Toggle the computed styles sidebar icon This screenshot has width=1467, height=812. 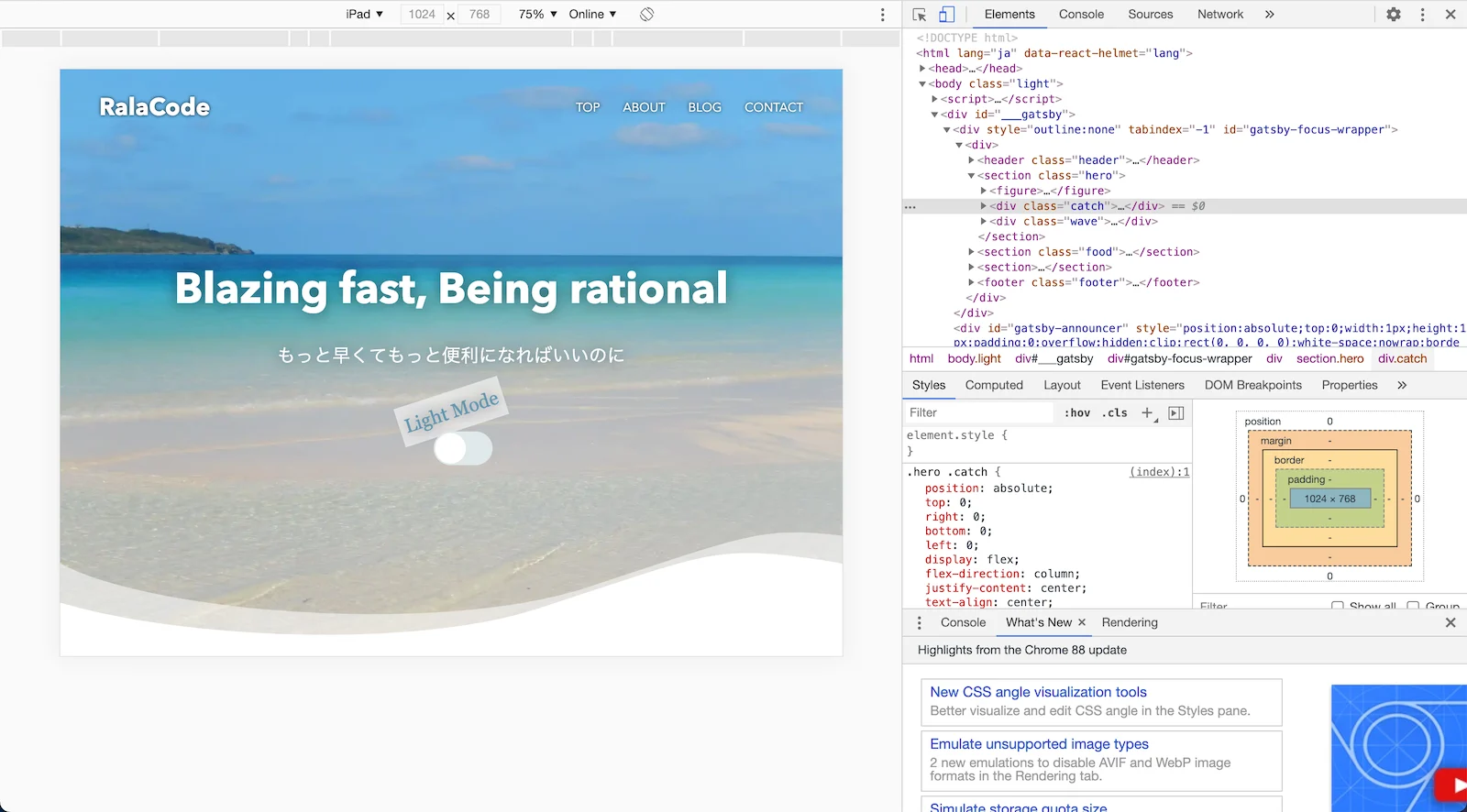tap(1176, 413)
